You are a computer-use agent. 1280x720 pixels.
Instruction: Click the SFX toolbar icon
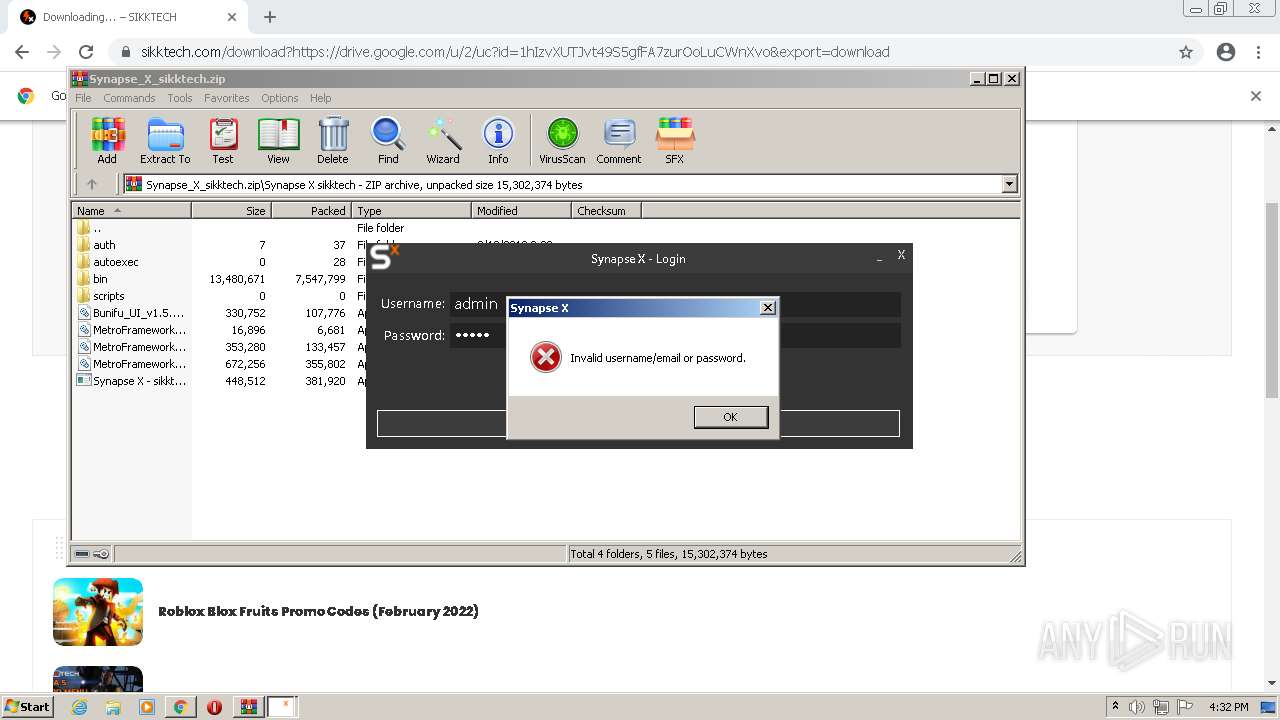675,140
